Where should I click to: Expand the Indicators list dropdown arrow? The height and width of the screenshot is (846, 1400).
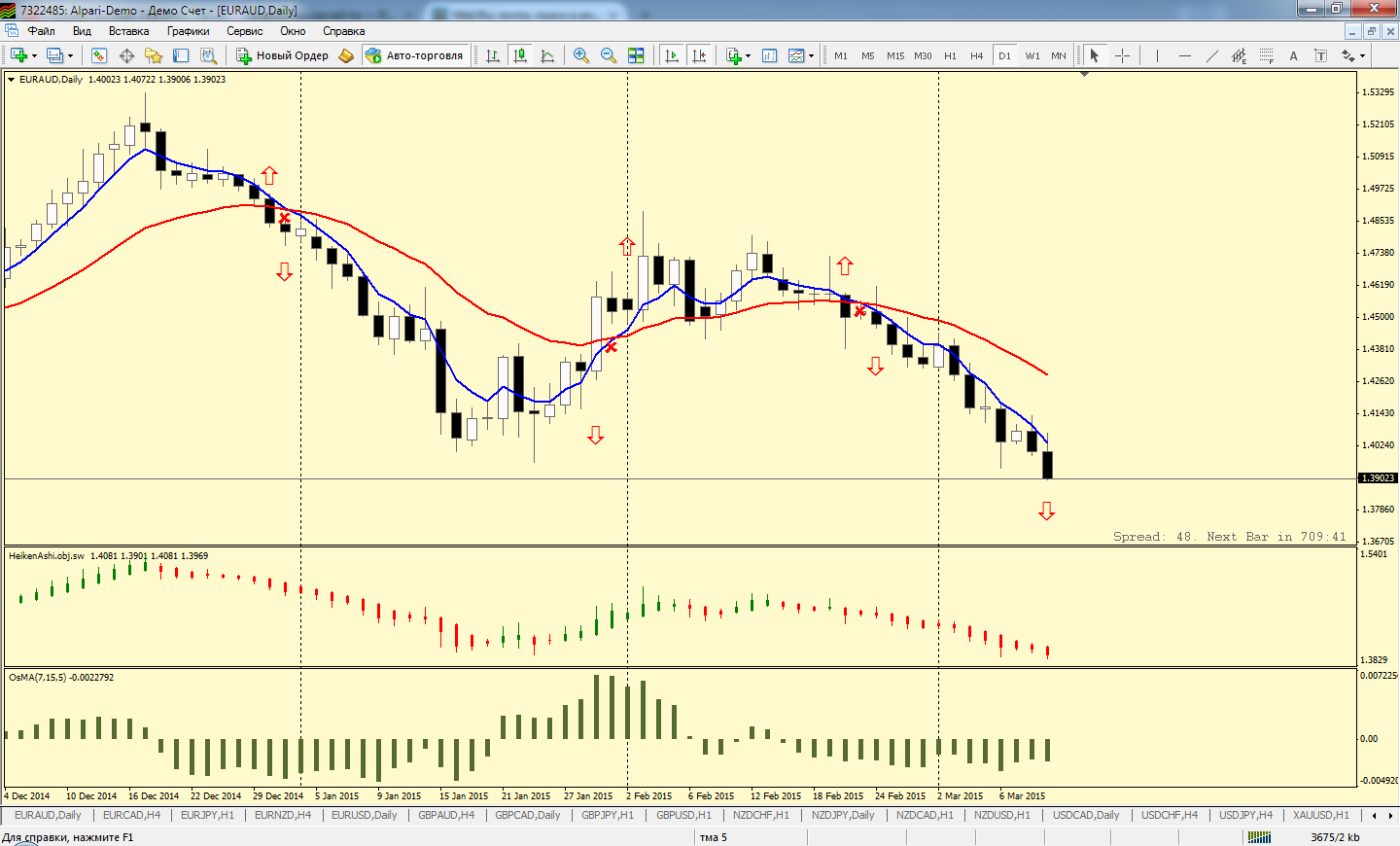click(x=747, y=55)
